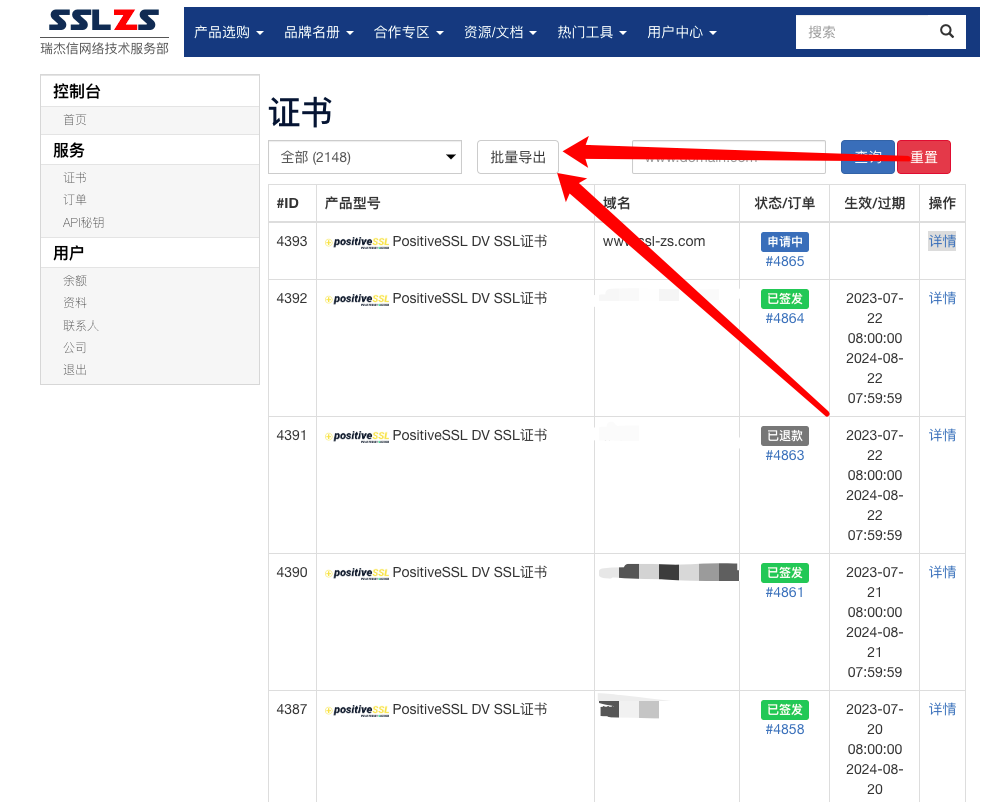This screenshot has height=802, width=999.
Task: Click the 控制台 sidebar heading
Action: click(x=76, y=91)
